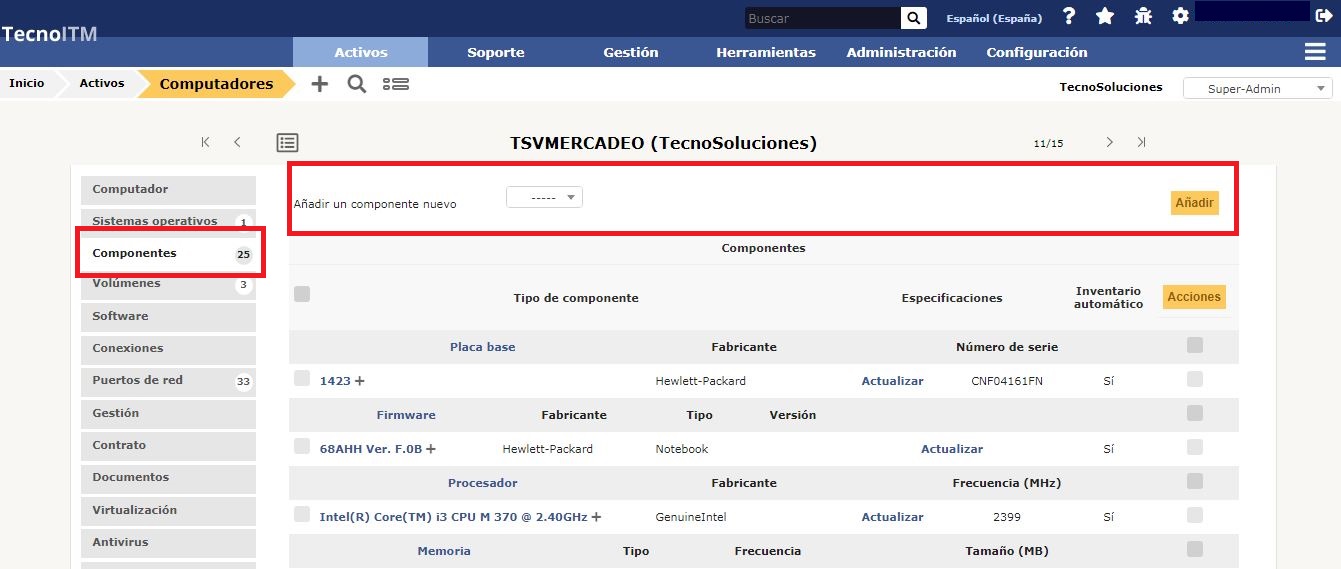
Task: Open the new component type dropdown
Action: (x=544, y=198)
